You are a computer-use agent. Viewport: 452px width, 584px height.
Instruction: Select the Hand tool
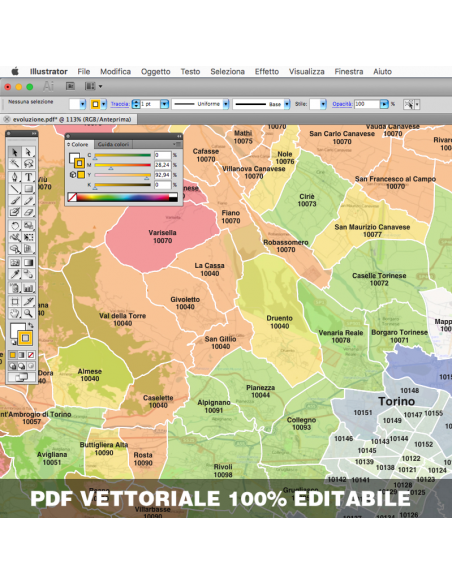coord(15,313)
